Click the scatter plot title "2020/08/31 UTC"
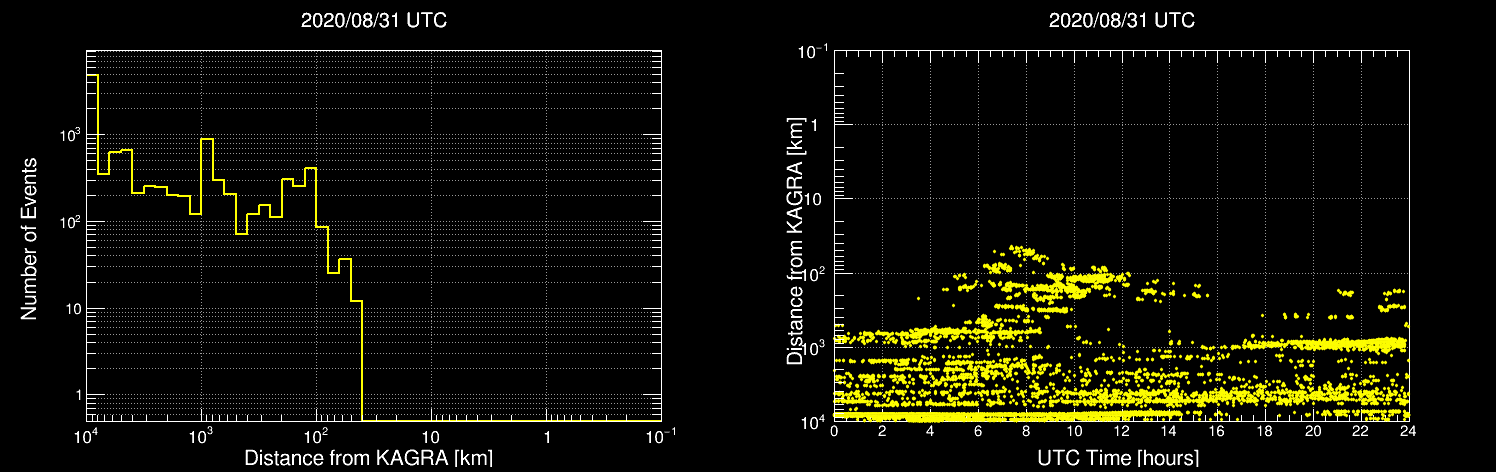 1122,20
